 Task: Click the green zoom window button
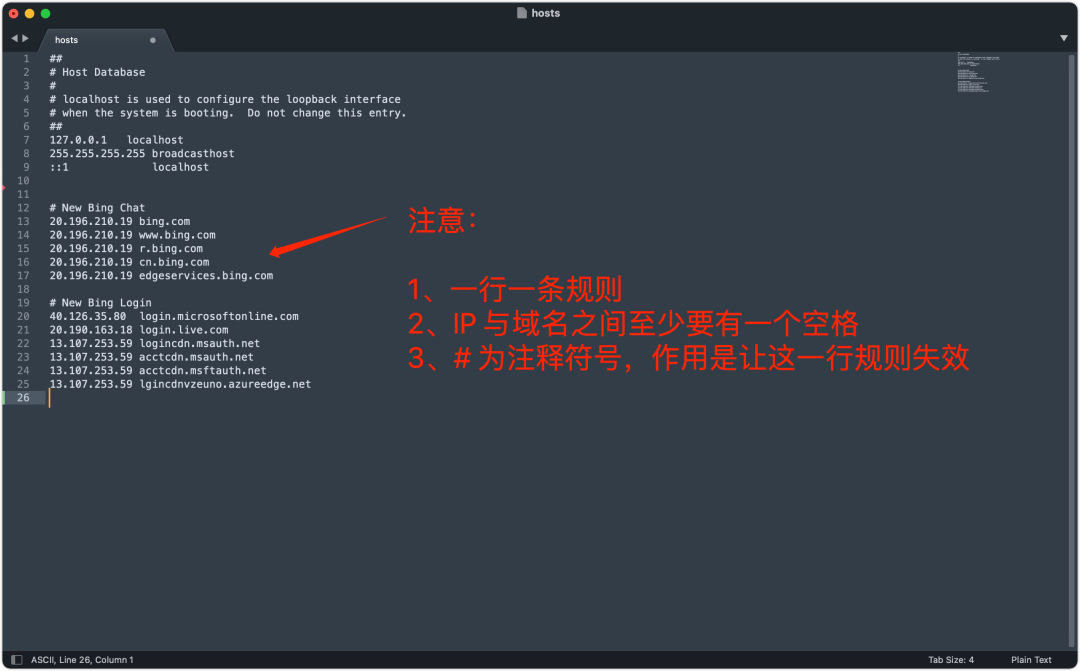tap(45, 13)
